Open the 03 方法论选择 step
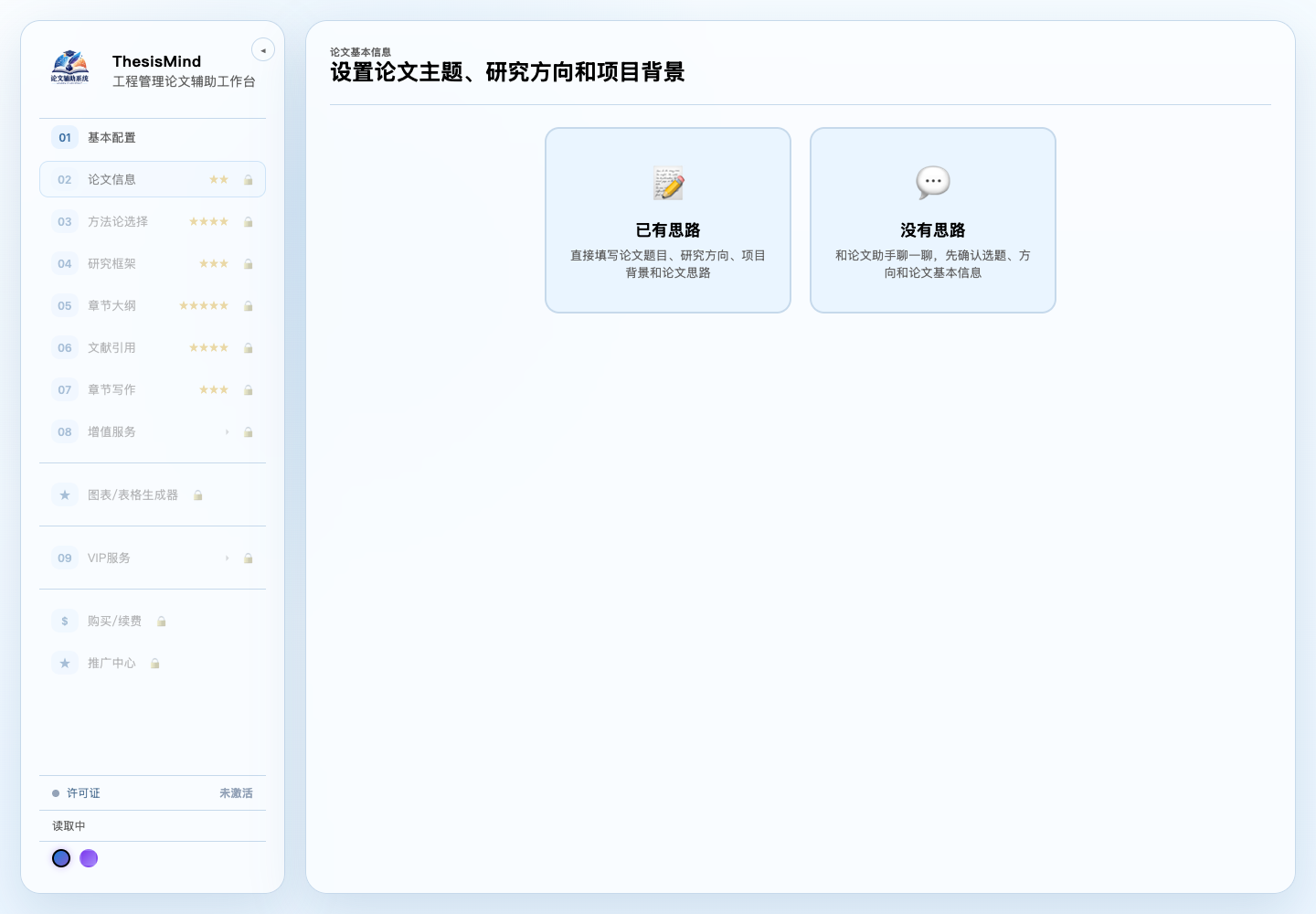The width and height of the screenshot is (1316, 914). [x=153, y=221]
